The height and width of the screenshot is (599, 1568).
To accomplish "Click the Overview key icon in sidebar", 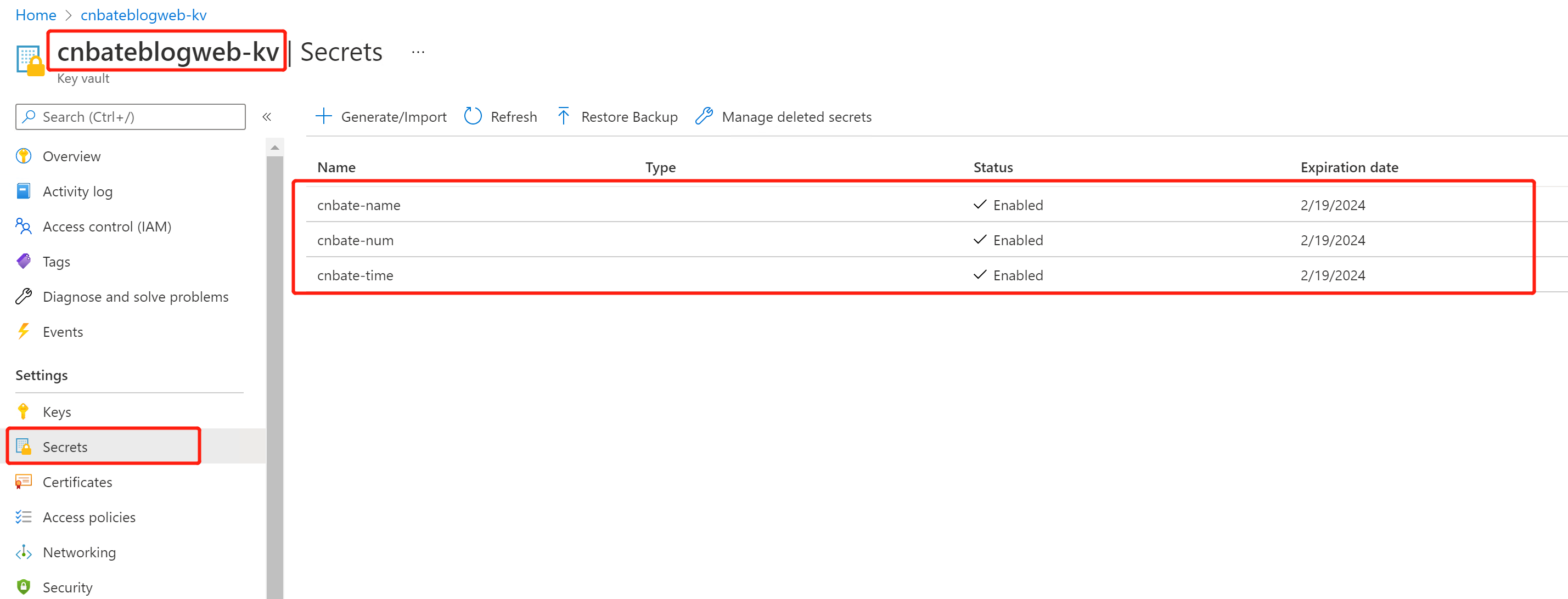I will [x=24, y=156].
